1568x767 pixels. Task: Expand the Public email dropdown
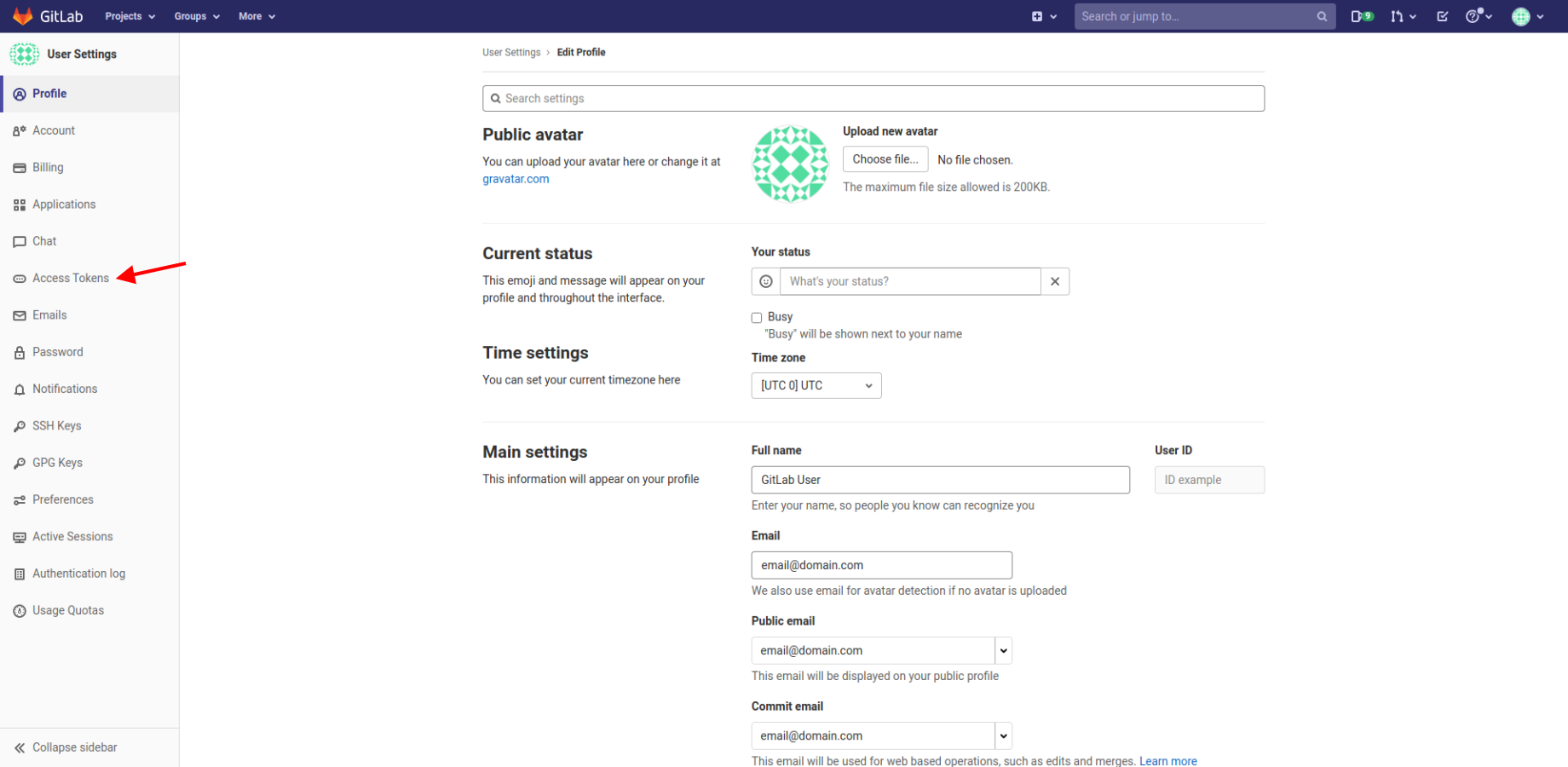coord(1004,650)
